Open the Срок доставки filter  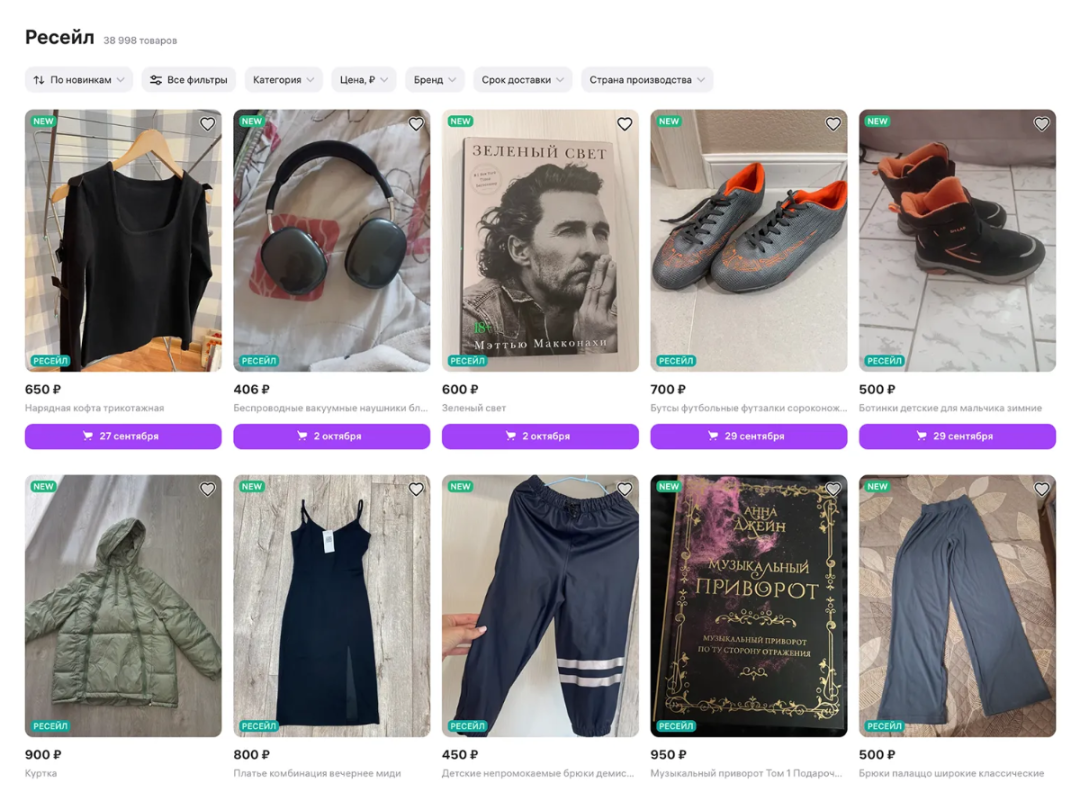(x=523, y=80)
